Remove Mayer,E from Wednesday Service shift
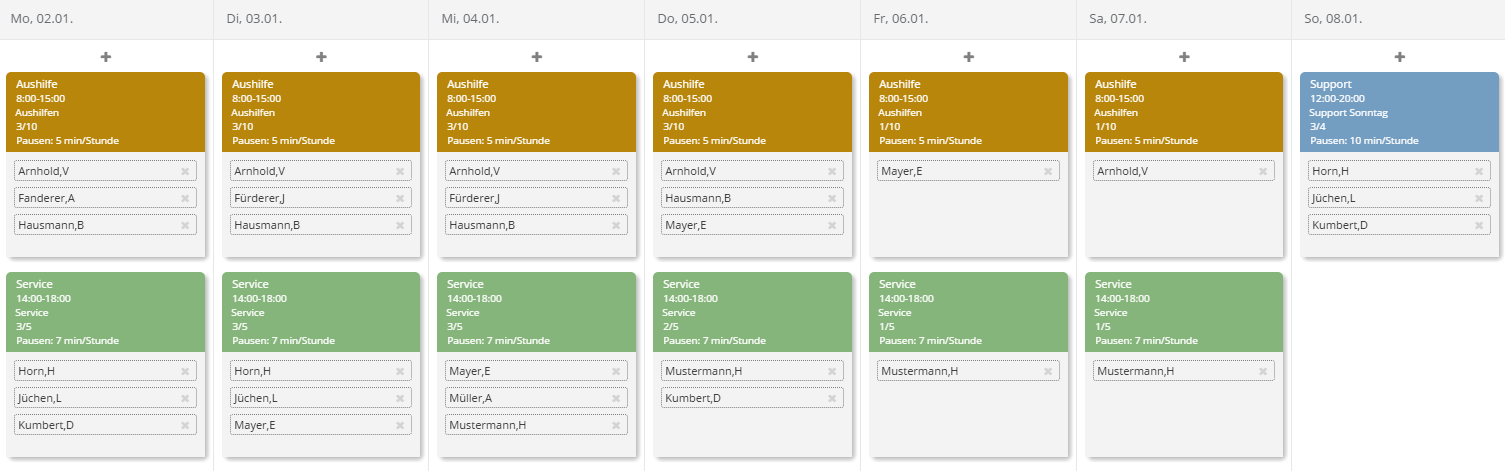 (x=616, y=371)
